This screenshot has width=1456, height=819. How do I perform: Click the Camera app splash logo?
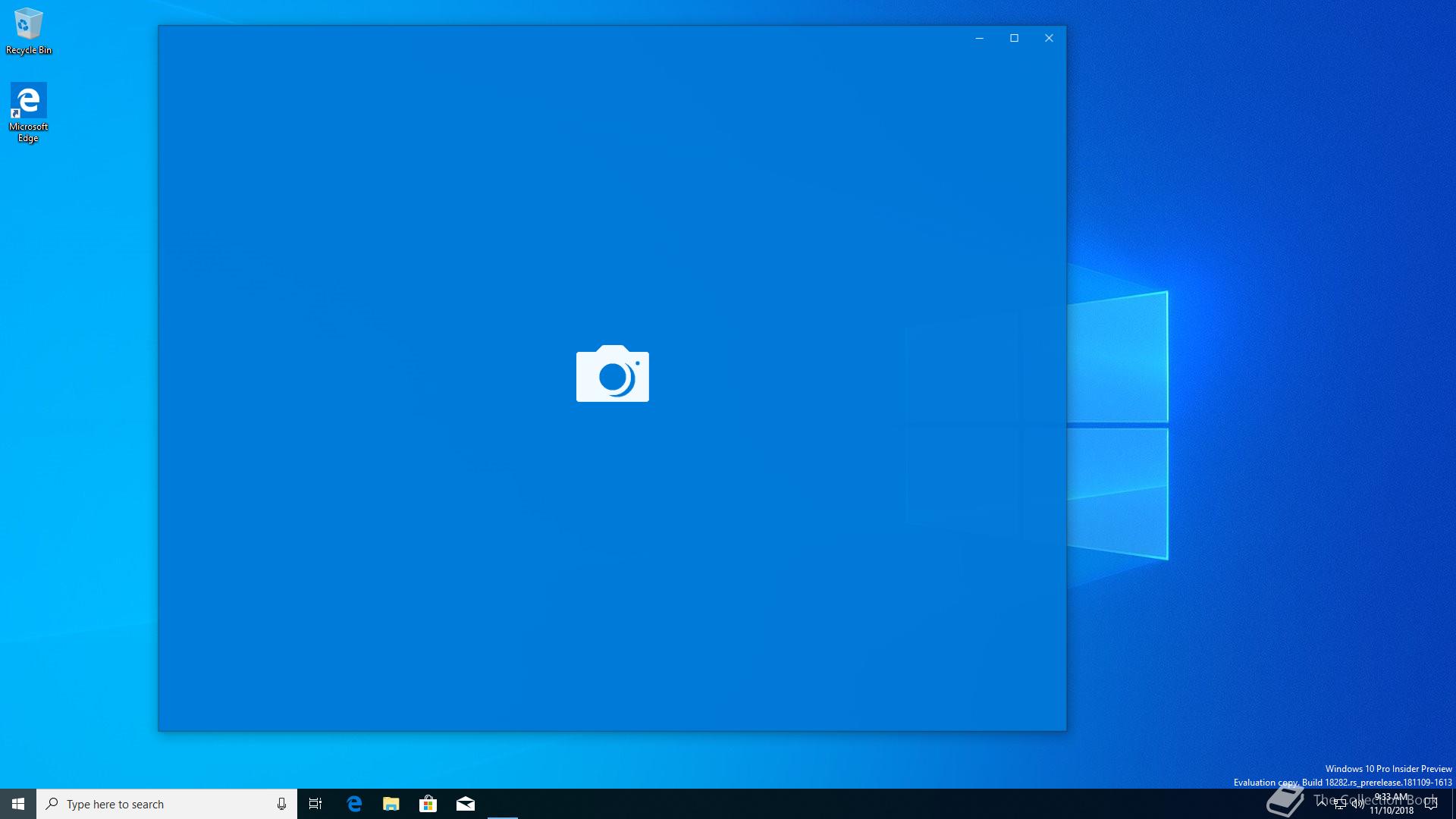(613, 373)
